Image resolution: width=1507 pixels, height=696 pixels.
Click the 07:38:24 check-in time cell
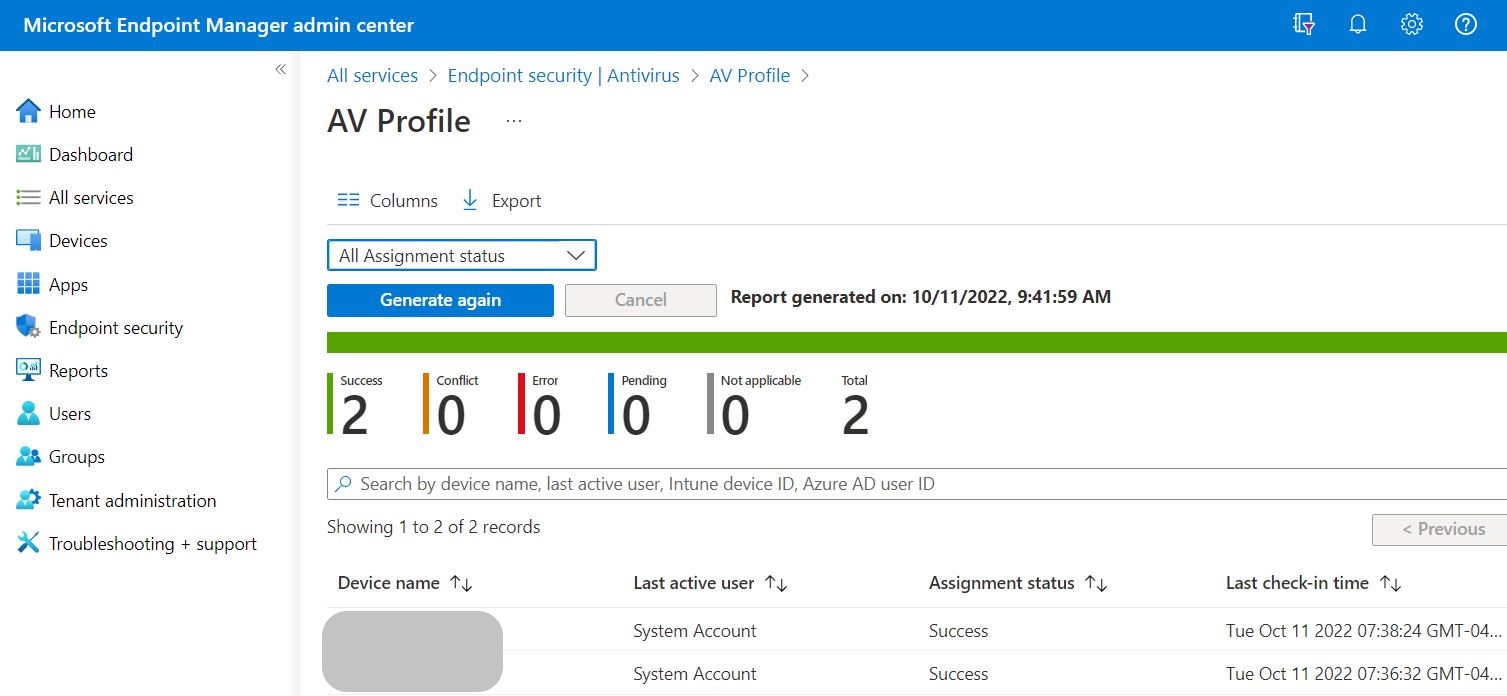(1364, 631)
